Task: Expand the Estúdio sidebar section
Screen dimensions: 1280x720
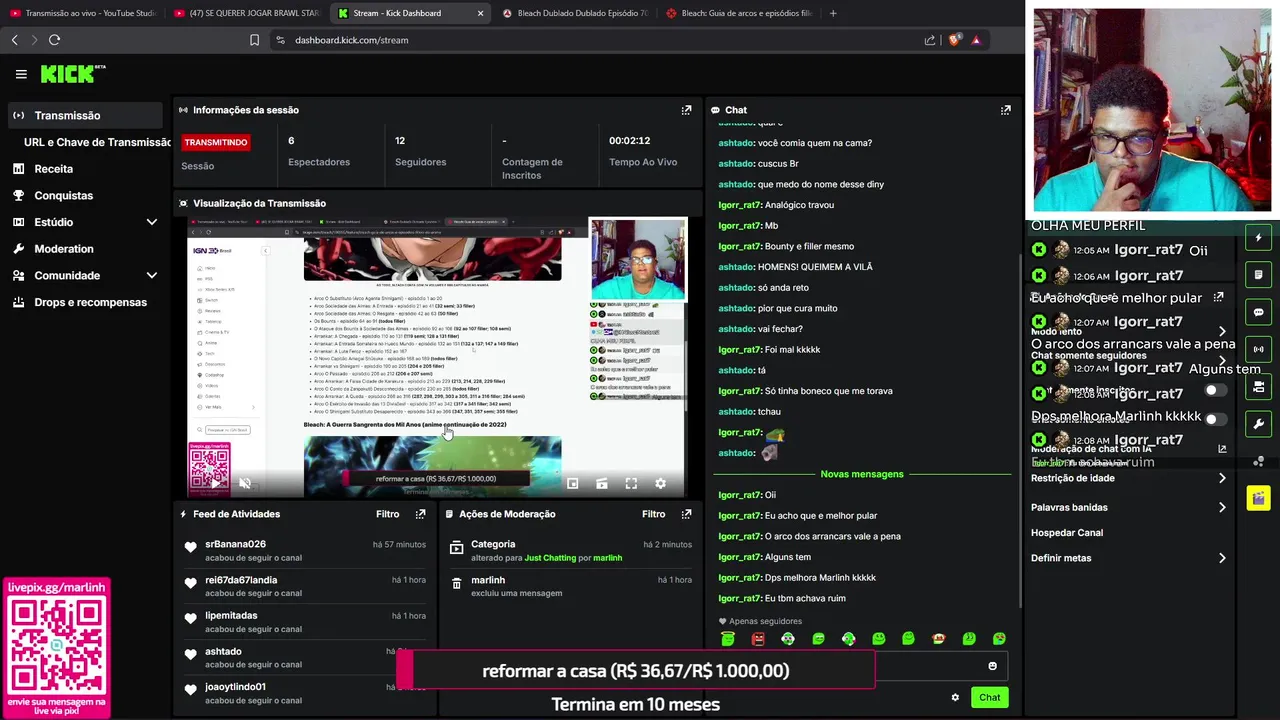Action: [x=152, y=222]
